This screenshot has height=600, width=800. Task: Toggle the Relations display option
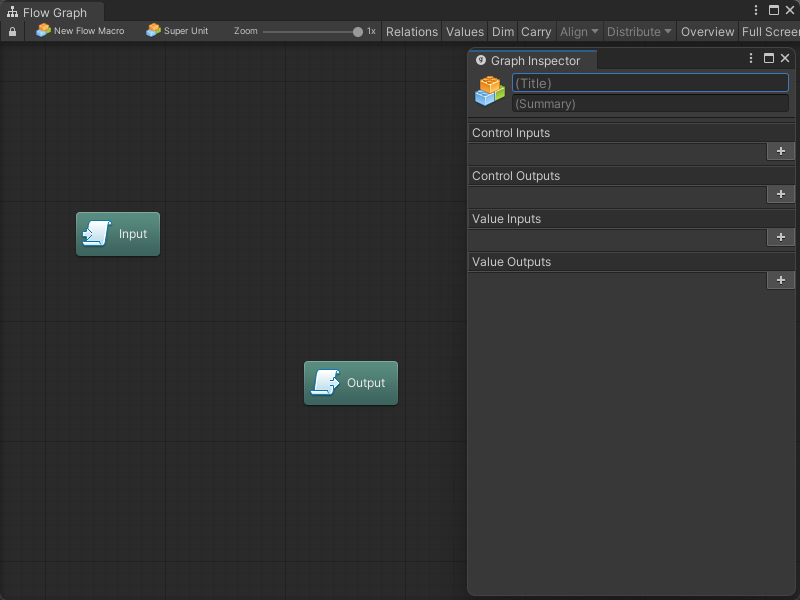[x=412, y=32]
